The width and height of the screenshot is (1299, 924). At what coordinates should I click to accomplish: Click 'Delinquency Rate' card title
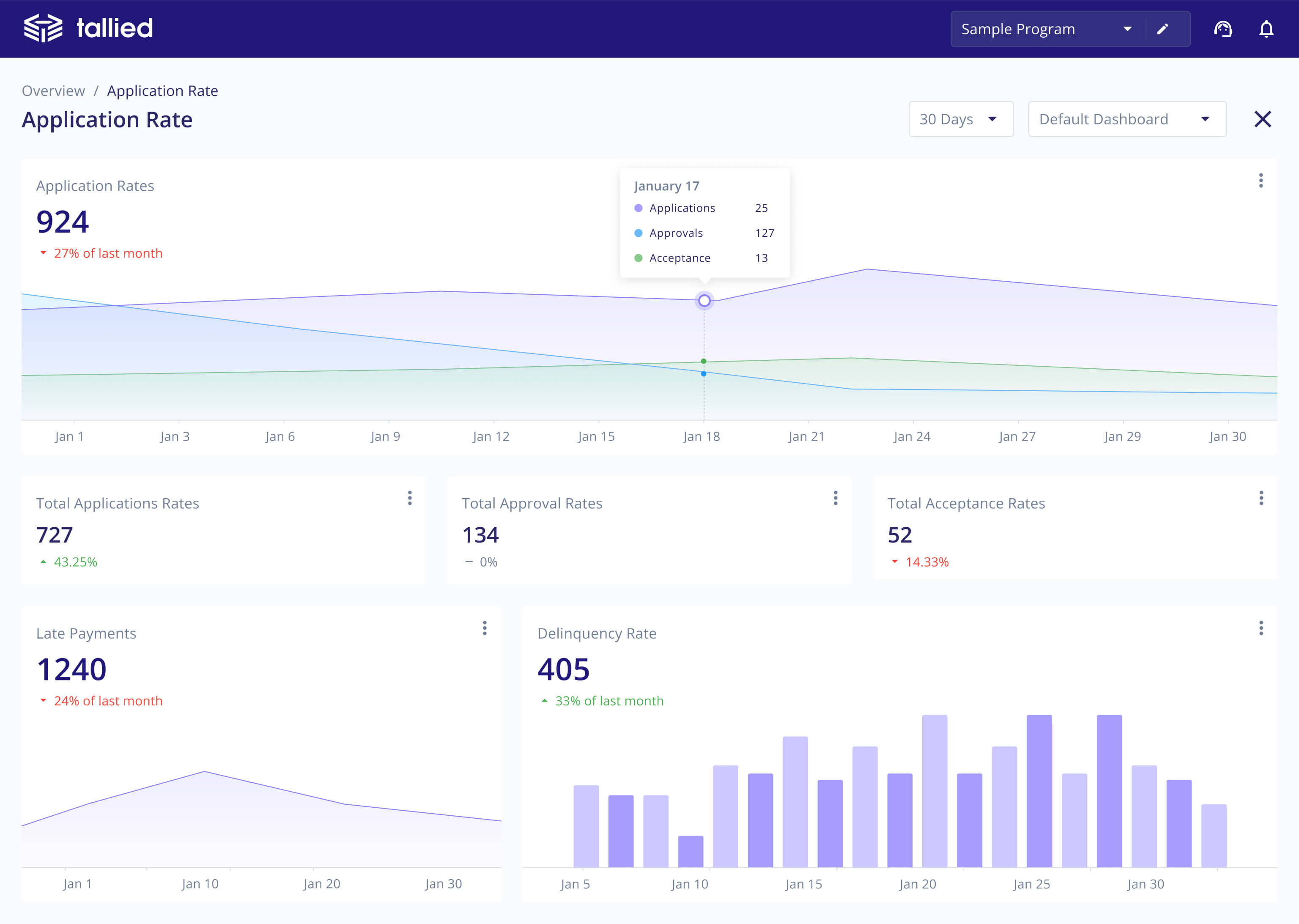click(596, 633)
